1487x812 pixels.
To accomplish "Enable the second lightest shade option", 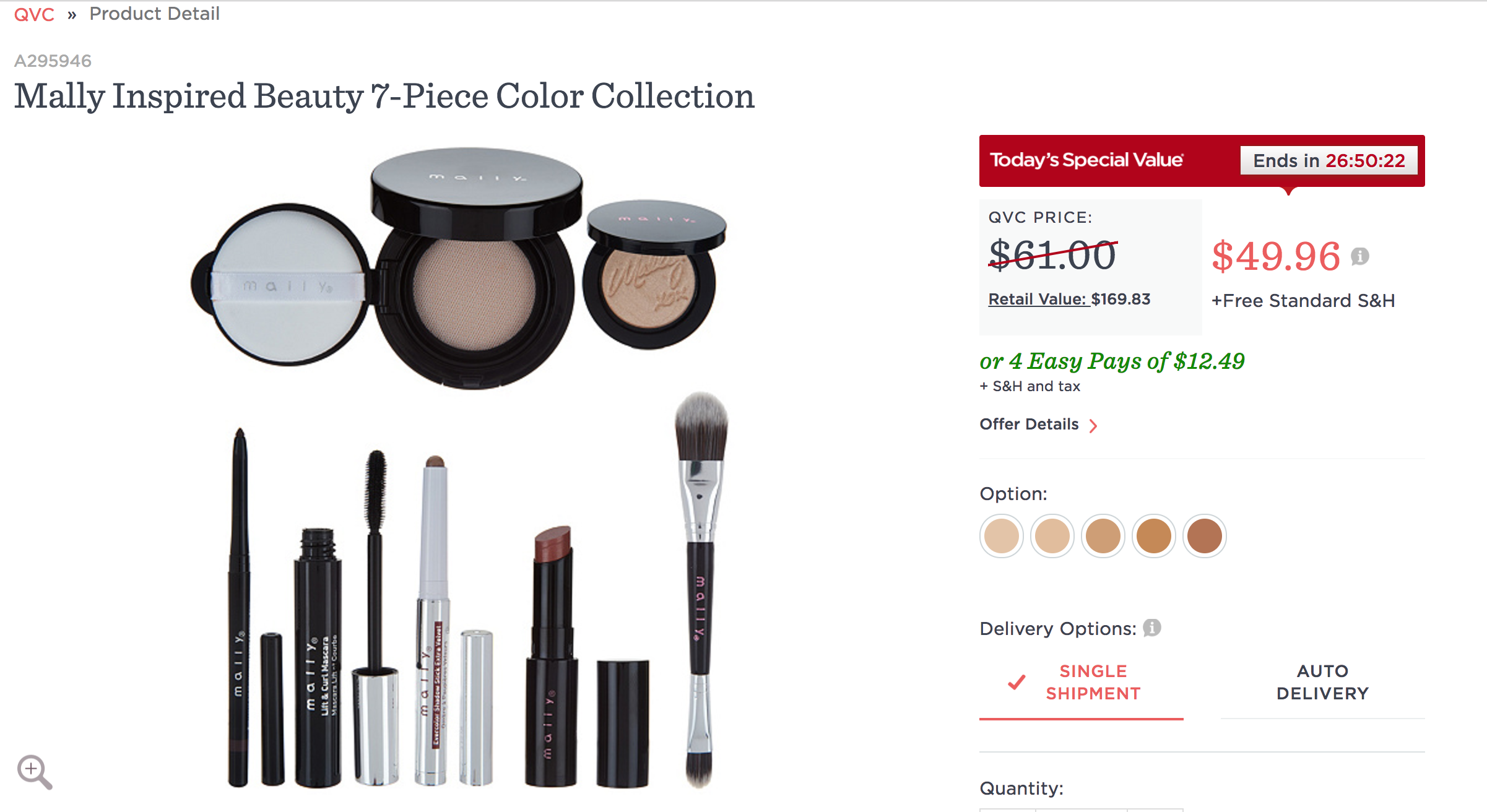I will 1052,536.
